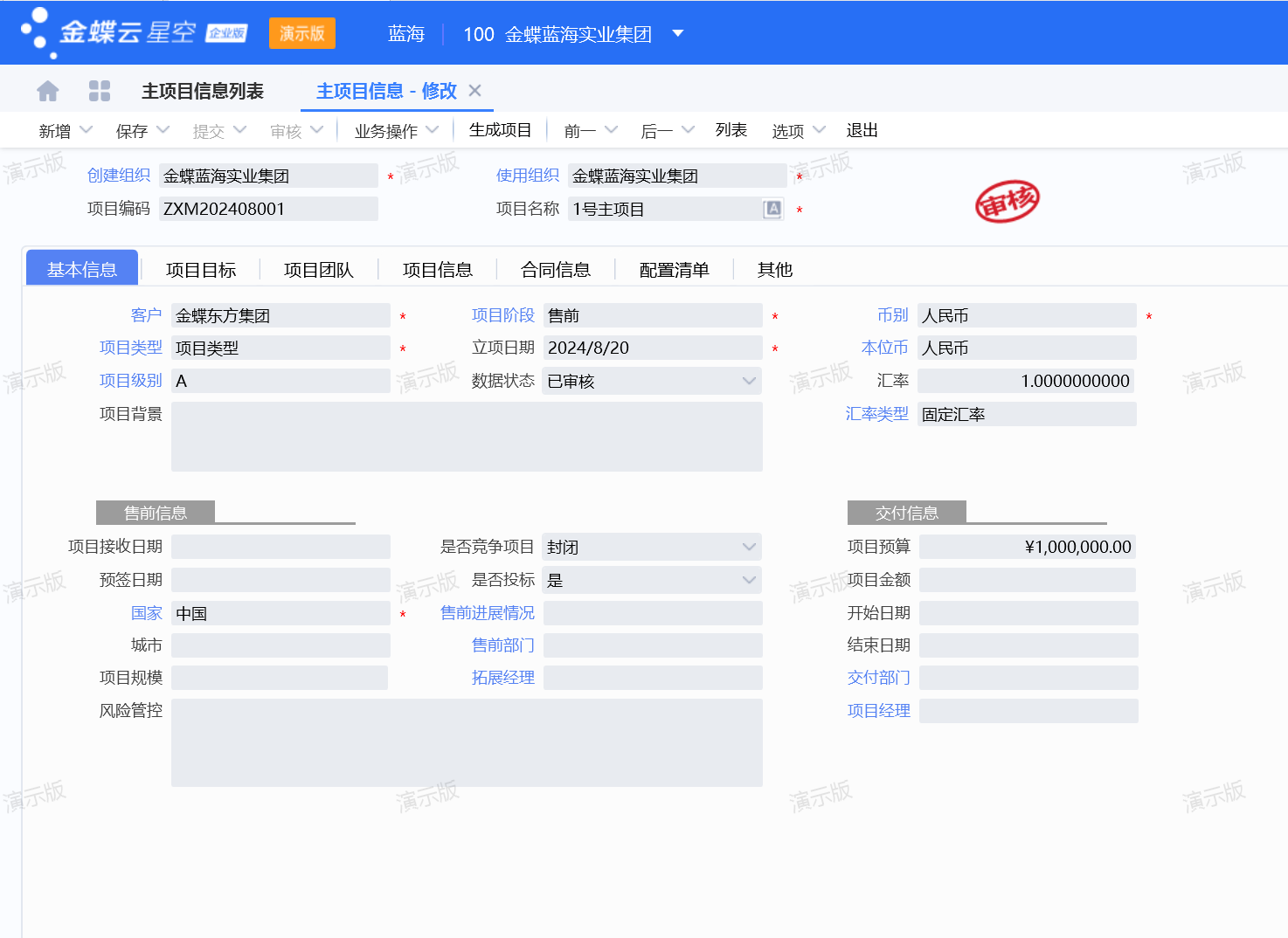Expand the 前一 dropdown arrow
This screenshot has width=1288, height=938.
click(611, 130)
